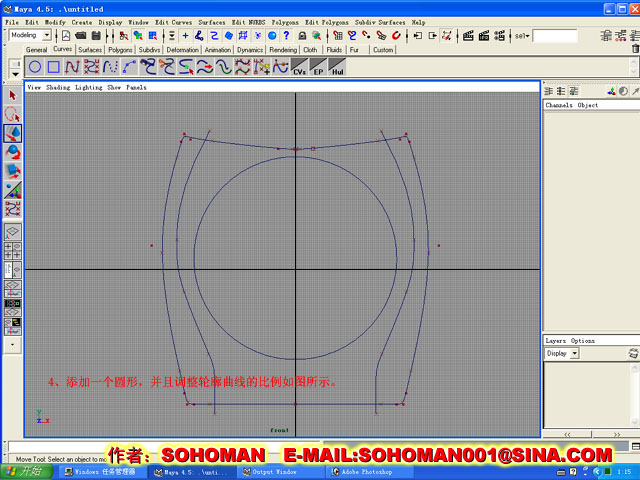The height and width of the screenshot is (480, 640).
Task: Switch to four-view layout
Action: (12, 251)
